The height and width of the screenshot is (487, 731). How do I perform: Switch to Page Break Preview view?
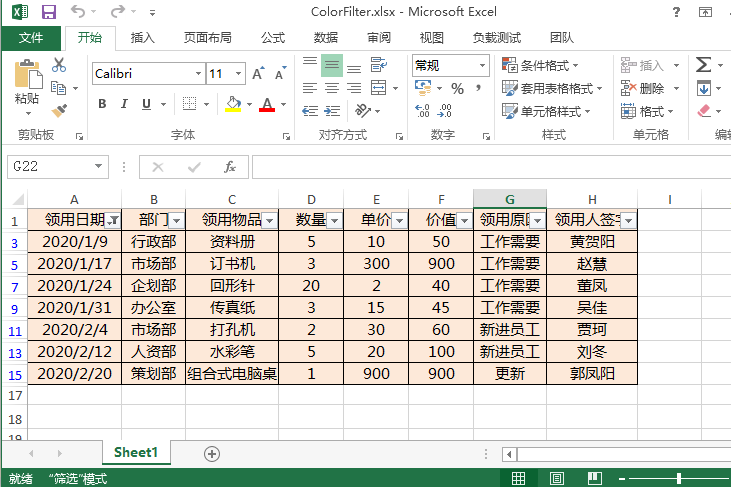(x=594, y=478)
